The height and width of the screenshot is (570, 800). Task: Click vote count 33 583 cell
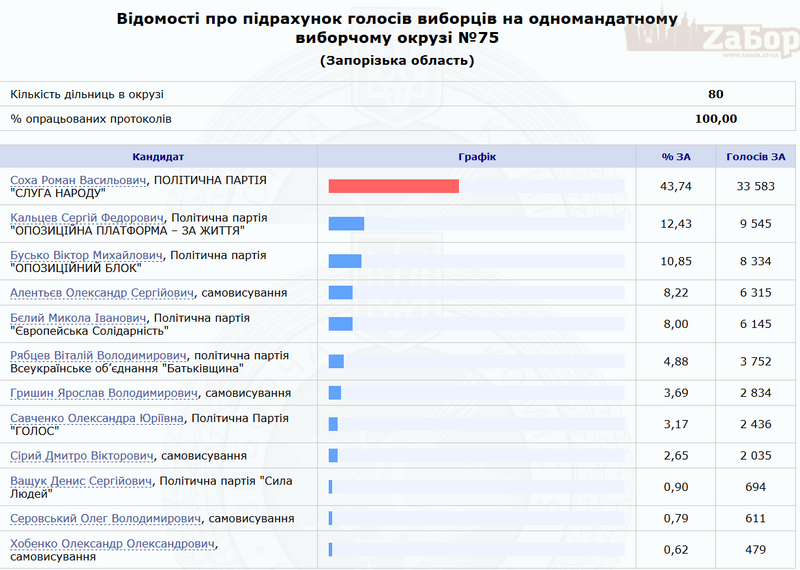756,186
